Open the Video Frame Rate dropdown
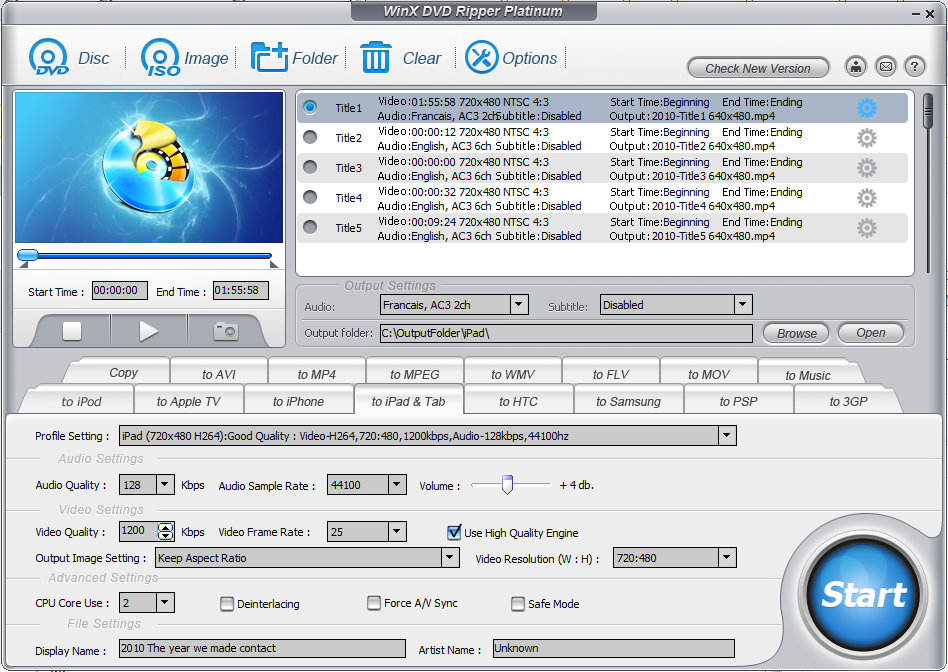 click(x=397, y=532)
